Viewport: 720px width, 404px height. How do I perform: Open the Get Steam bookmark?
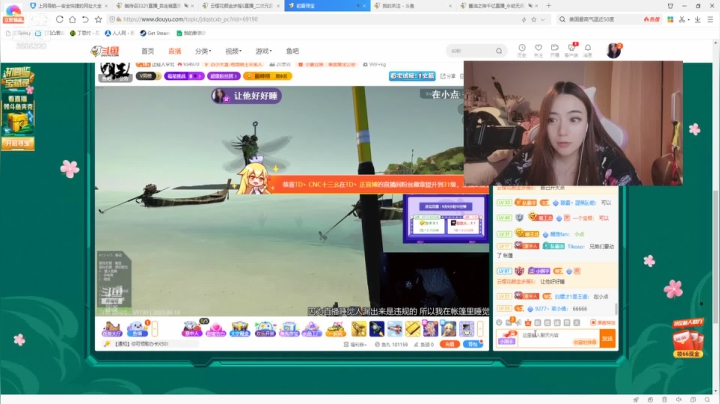coord(155,33)
